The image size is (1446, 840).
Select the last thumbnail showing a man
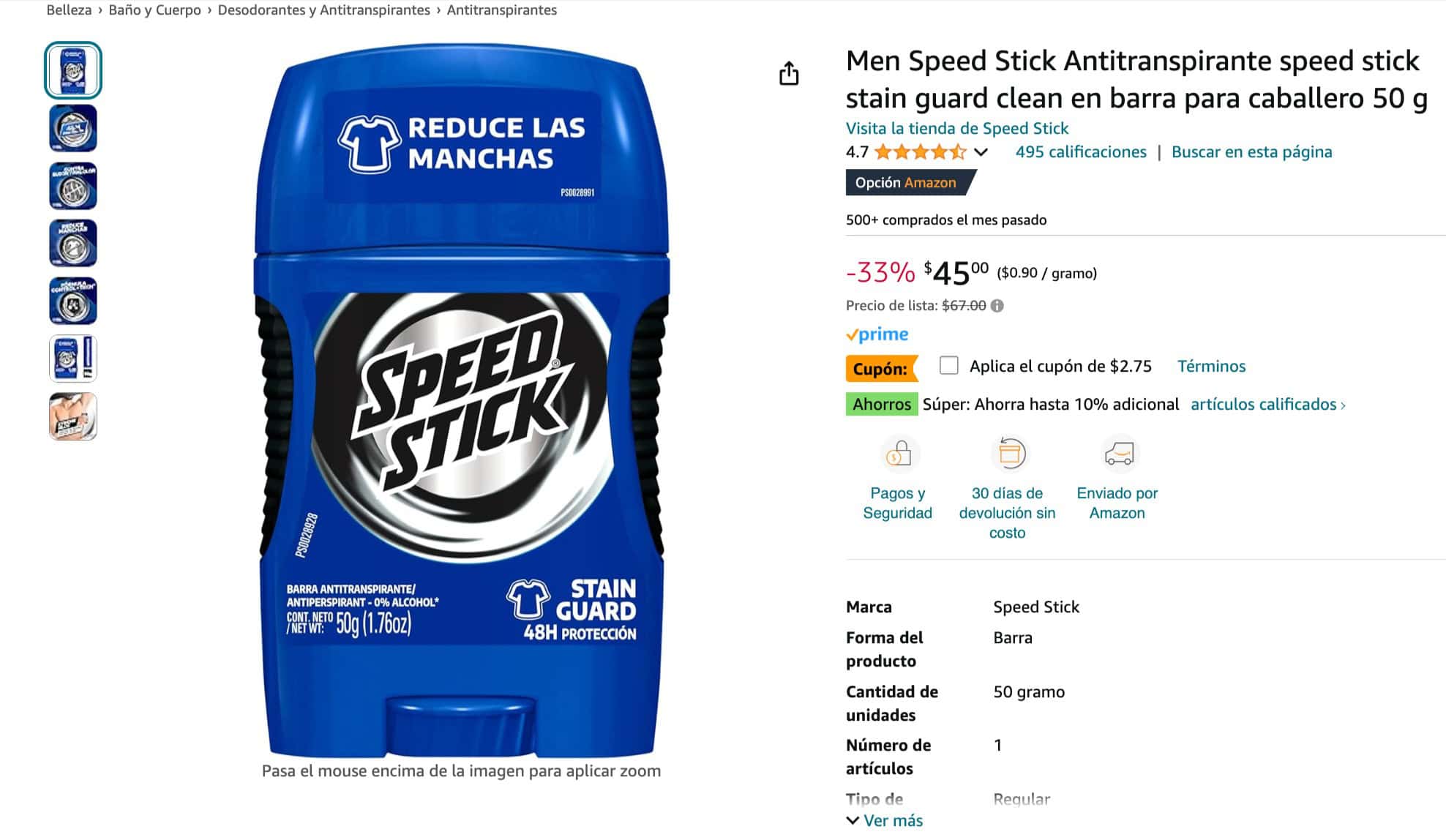[73, 416]
